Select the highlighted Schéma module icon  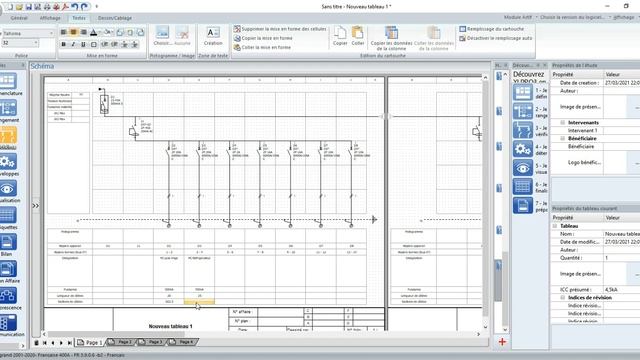[x=8, y=135]
